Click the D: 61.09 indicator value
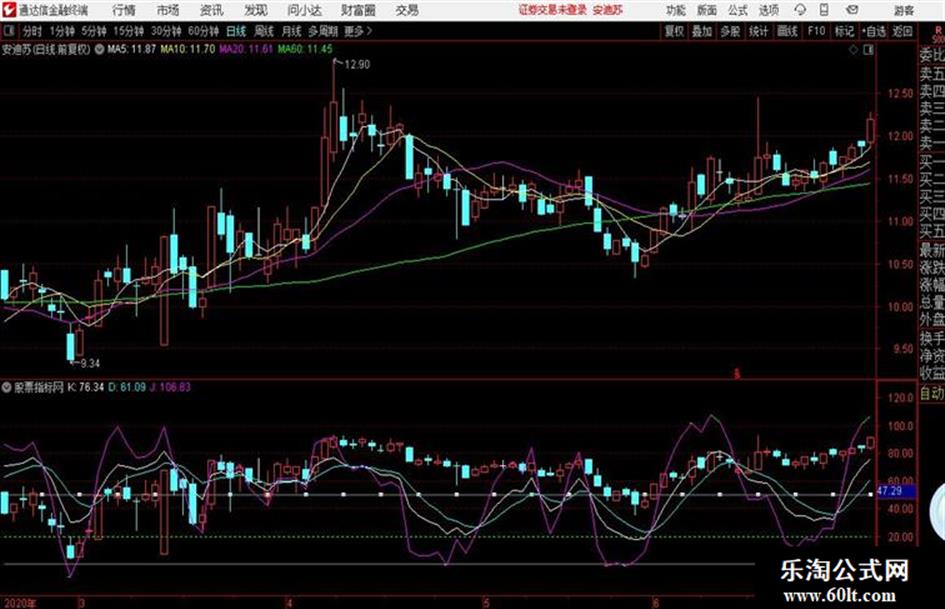Screen dimensions: 945x609 coord(127,387)
